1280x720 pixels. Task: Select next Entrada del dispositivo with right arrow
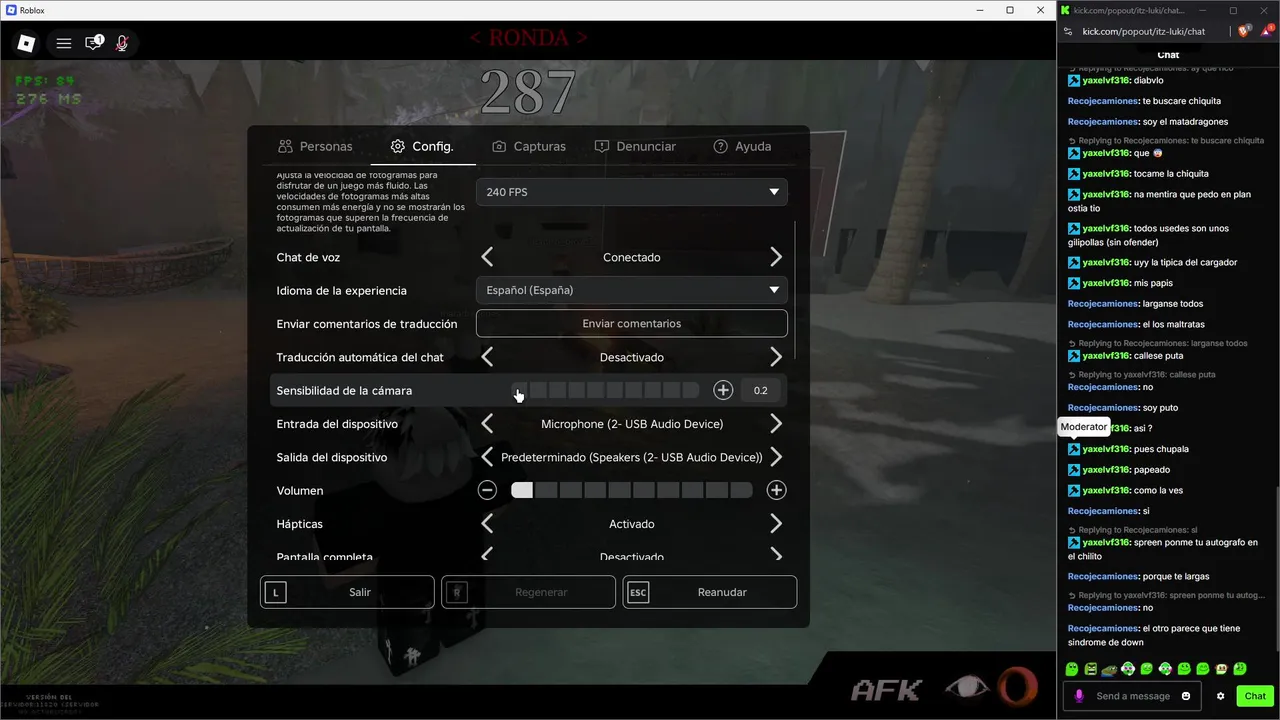(776, 424)
